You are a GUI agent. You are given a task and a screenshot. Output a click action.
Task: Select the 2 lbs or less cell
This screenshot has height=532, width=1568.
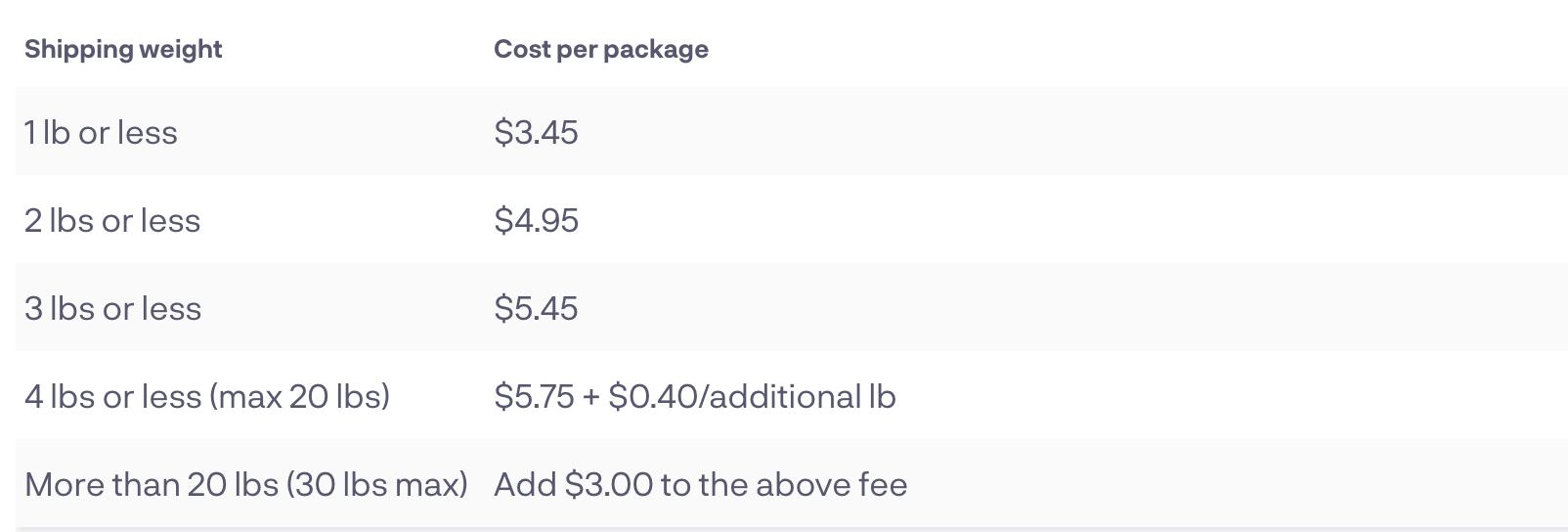click(112, 220)
